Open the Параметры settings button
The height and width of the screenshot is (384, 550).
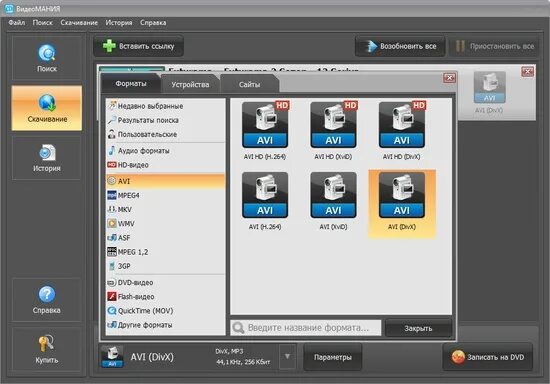coord(333,357)
